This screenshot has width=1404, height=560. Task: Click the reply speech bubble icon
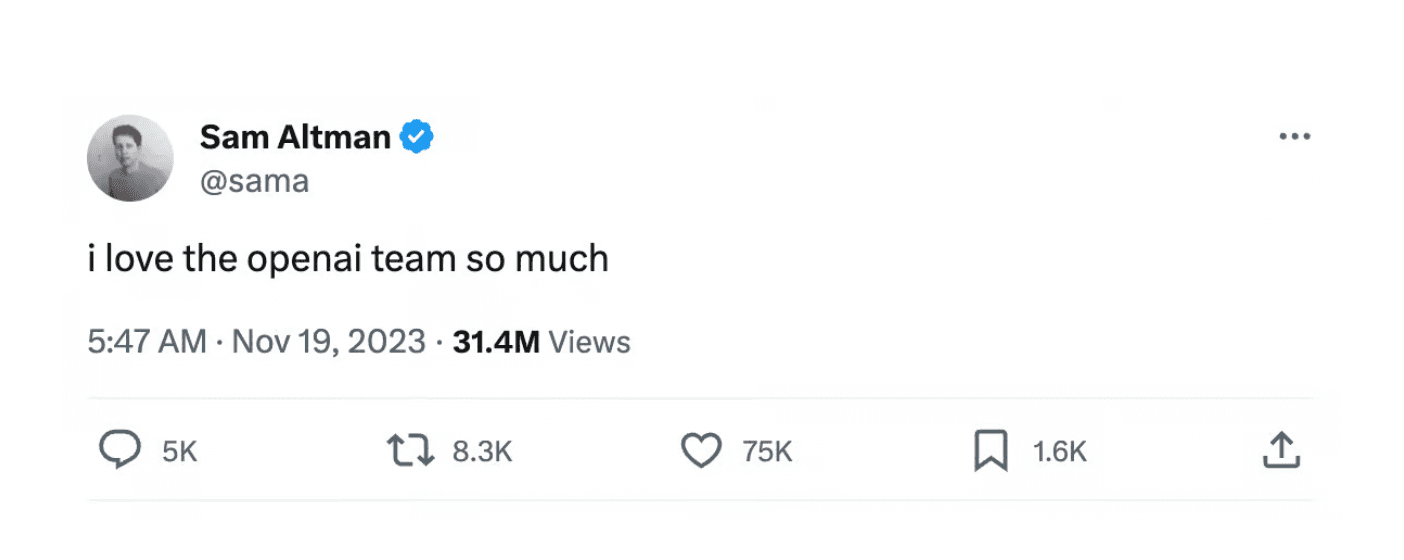(120, 451)
